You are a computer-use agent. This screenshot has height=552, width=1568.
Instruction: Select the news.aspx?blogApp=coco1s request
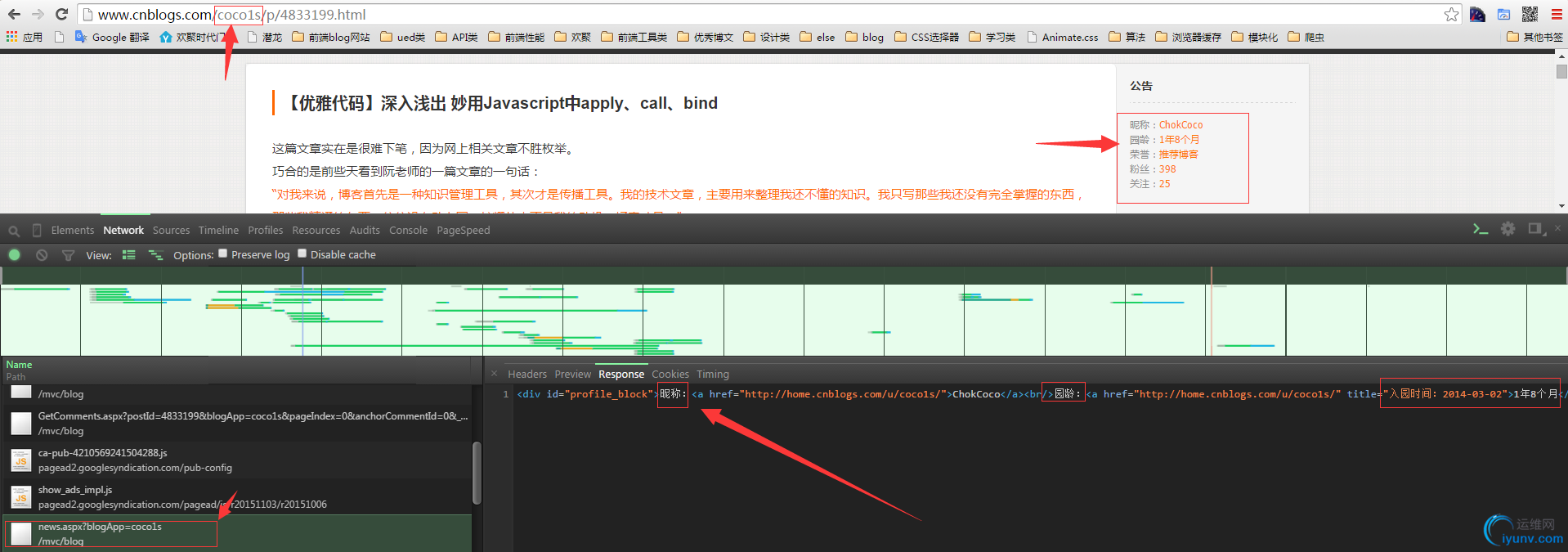tap(237, 533)
